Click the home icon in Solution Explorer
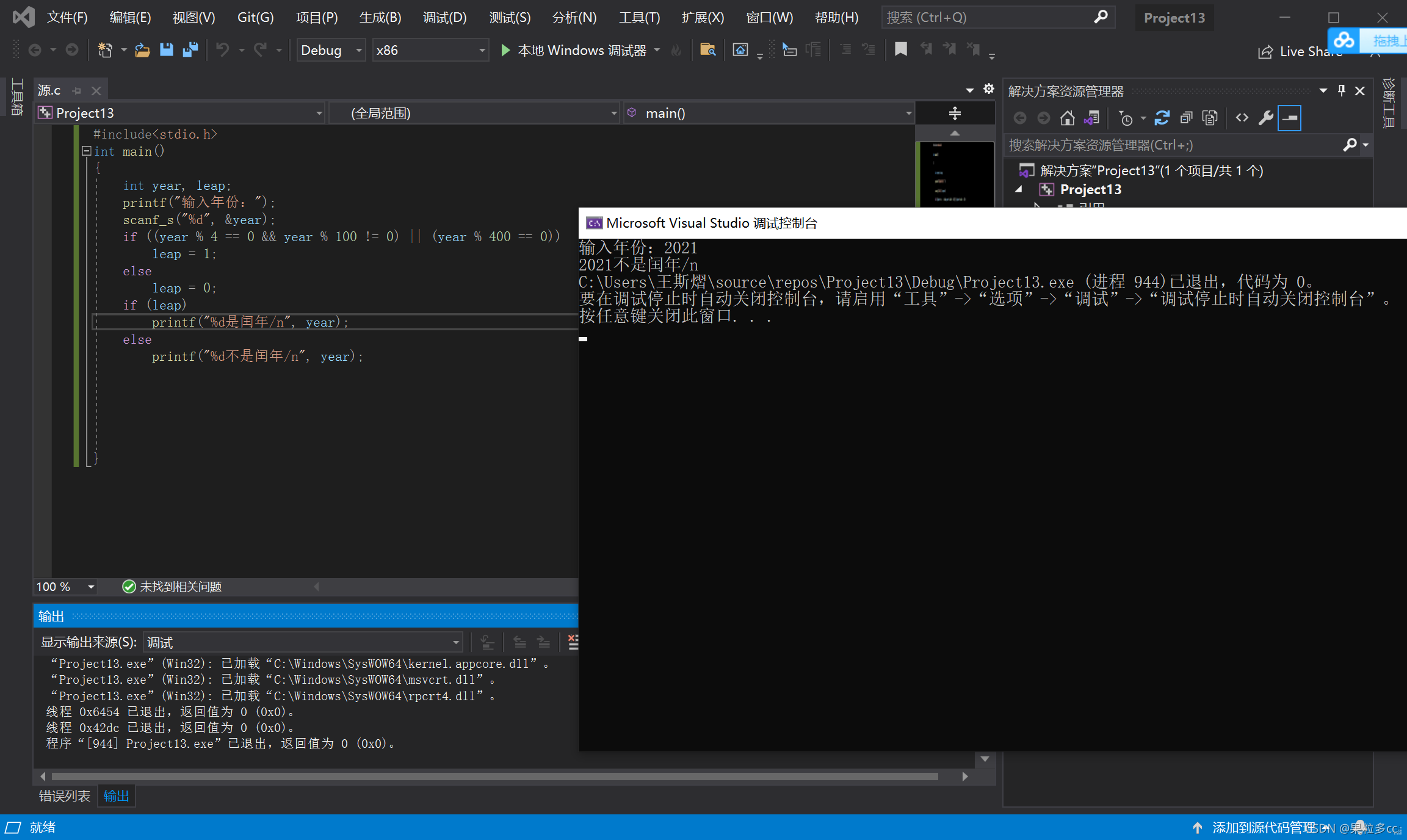This screenshot has height=840, width=1407. click(1067, 118)
